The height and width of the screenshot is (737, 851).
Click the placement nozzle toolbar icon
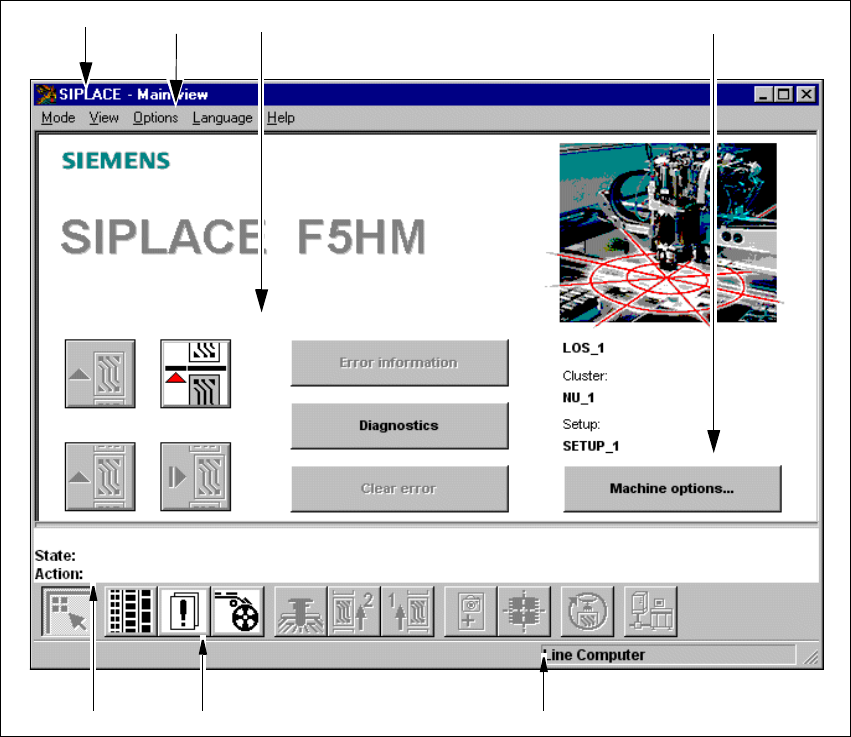[x=301, y=611]
